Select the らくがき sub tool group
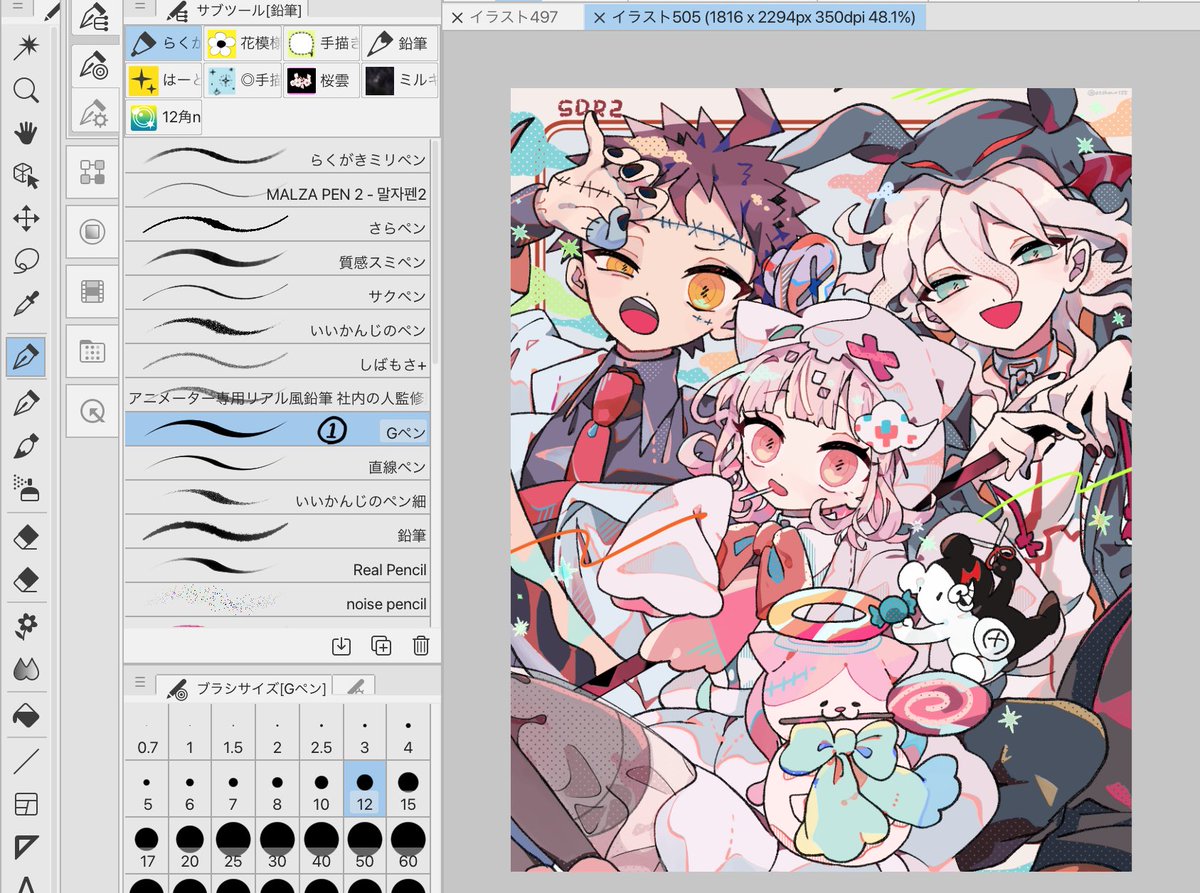Image resolution: width=1200 pixels, height=893 pixels. (x=164, y=43)
